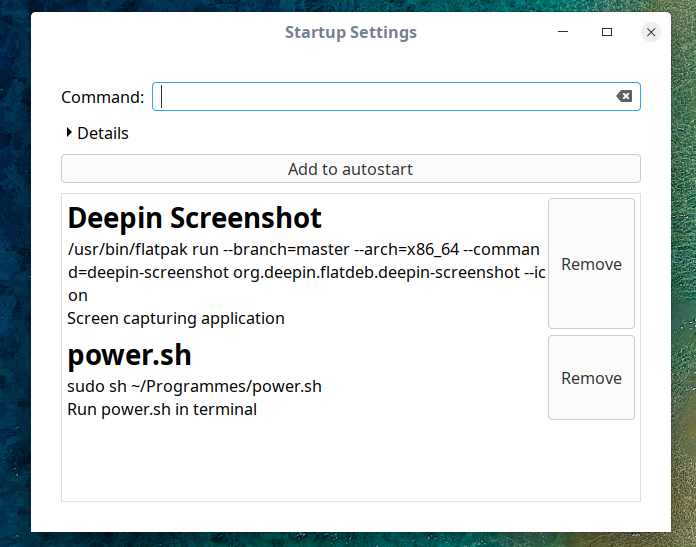Click 'Run power.sh in terminal' description

(162, 409)
